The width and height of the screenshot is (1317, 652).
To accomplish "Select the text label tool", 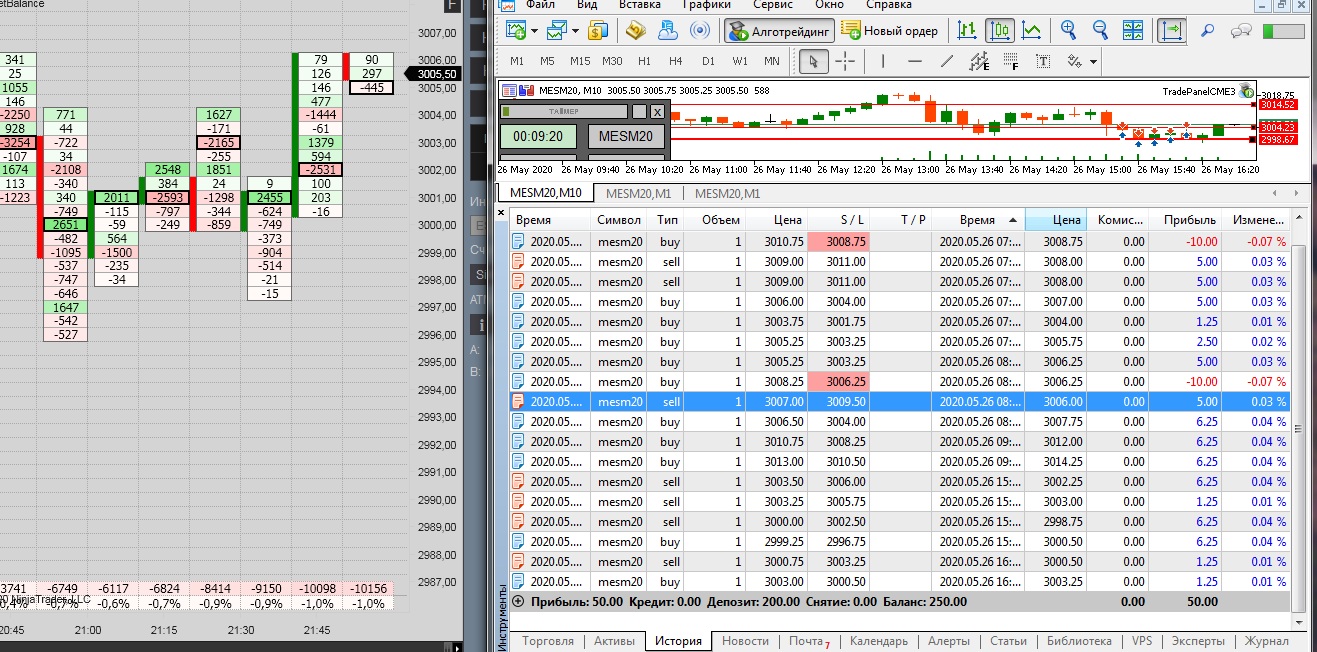I will click(x=1043, y=61).
